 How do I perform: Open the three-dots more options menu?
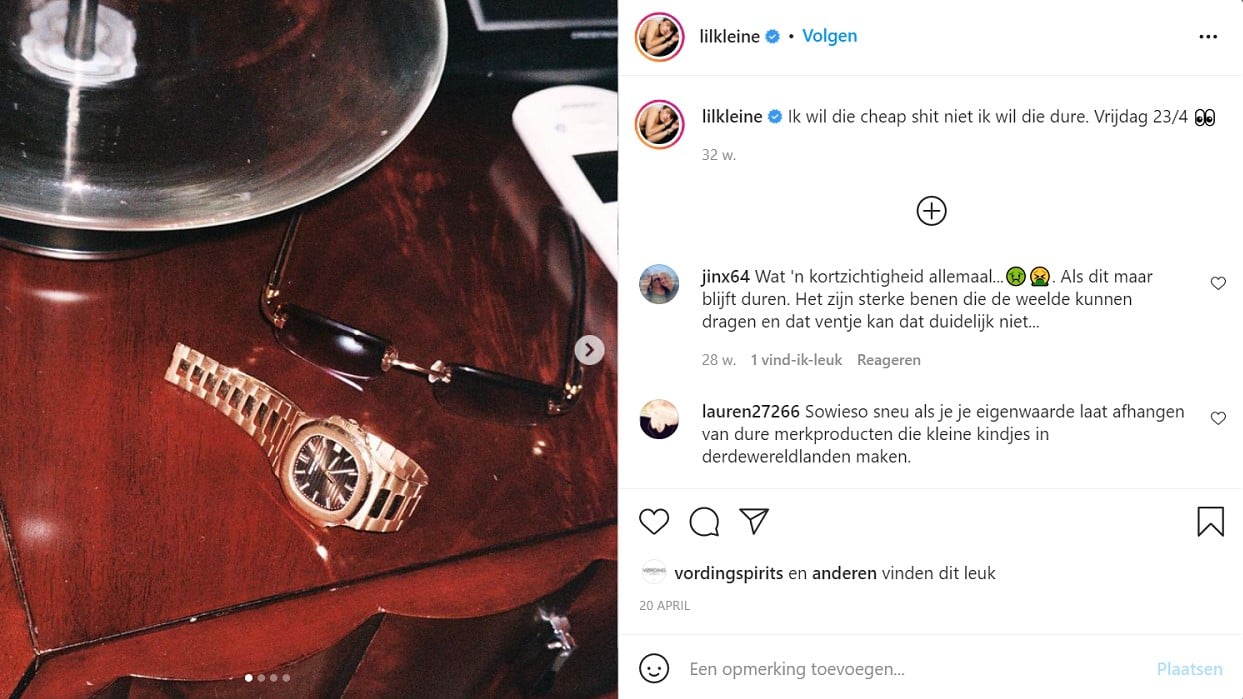[1208, 37]
